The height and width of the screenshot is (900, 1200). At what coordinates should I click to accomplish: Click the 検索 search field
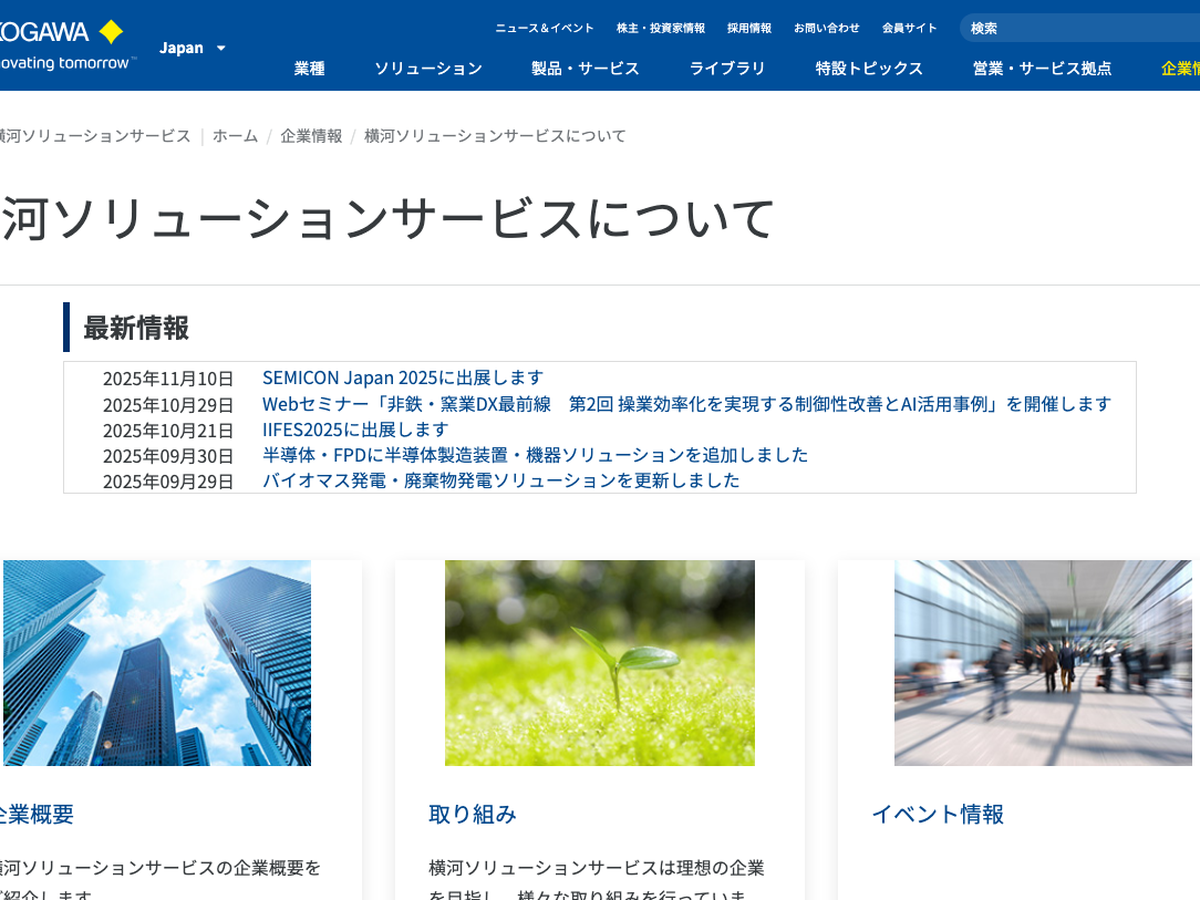tap(1080, 28)
